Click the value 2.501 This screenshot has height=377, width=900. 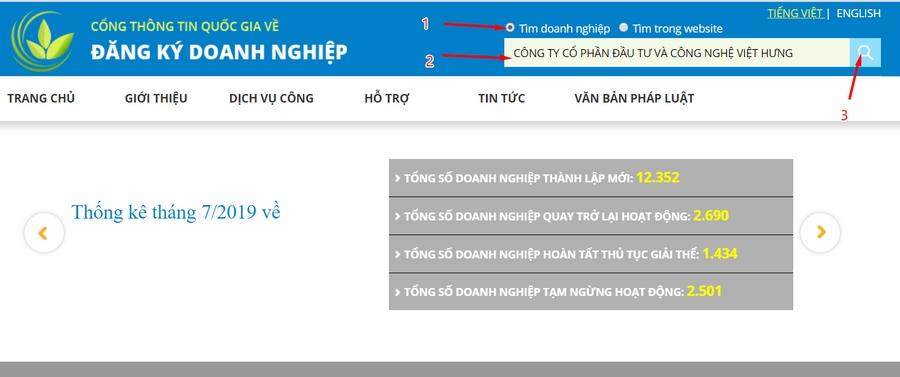[704, 291]
